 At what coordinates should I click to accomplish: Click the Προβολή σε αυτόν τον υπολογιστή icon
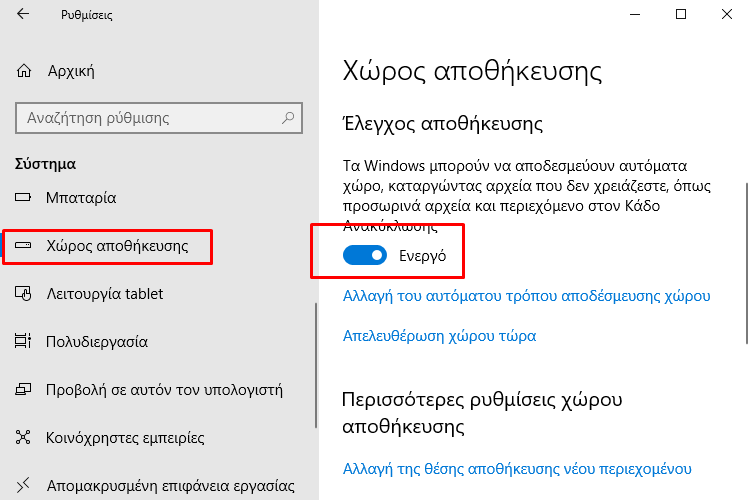coord(23,389)
